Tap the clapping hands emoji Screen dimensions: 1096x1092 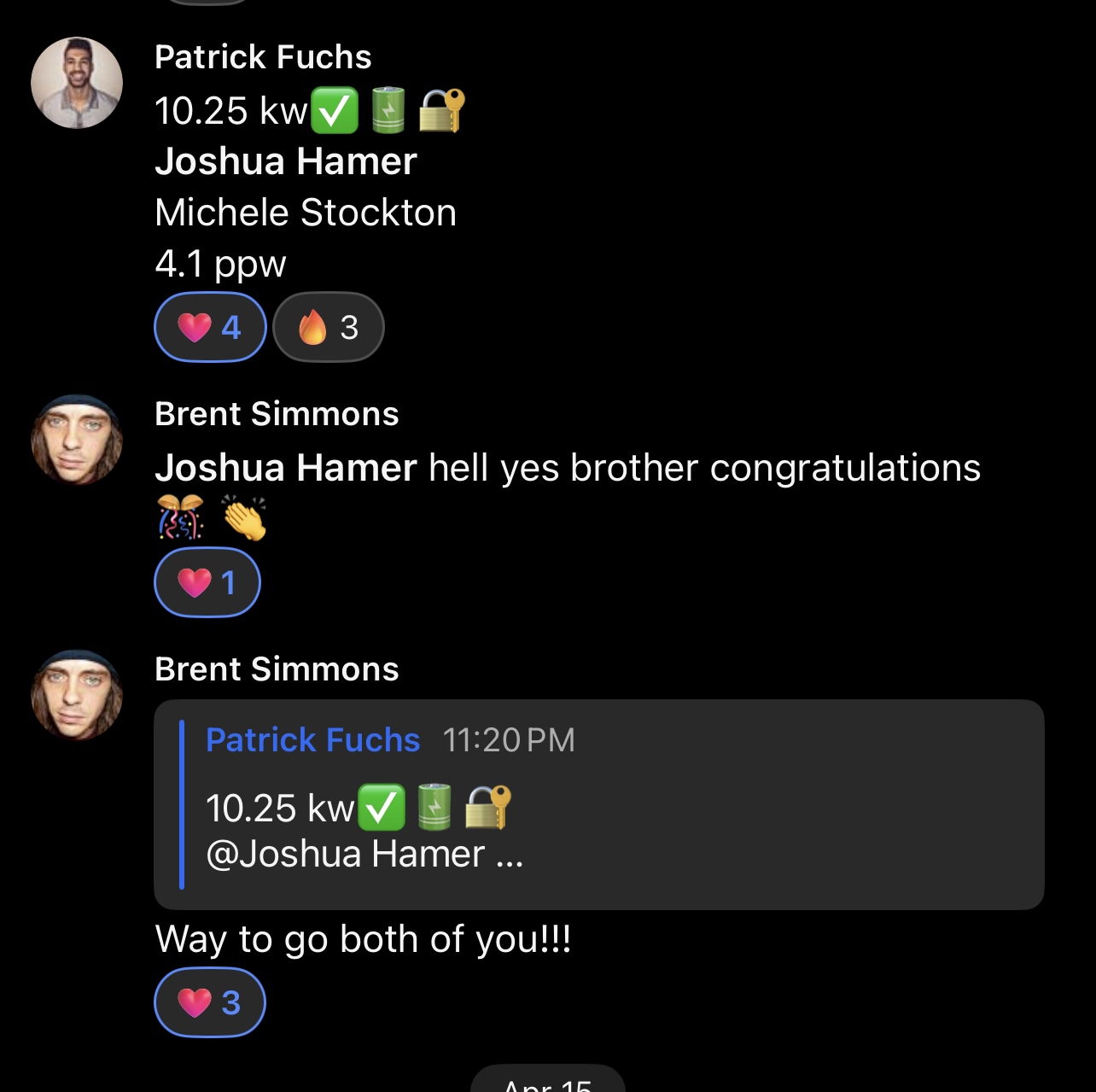click(244, 517)
